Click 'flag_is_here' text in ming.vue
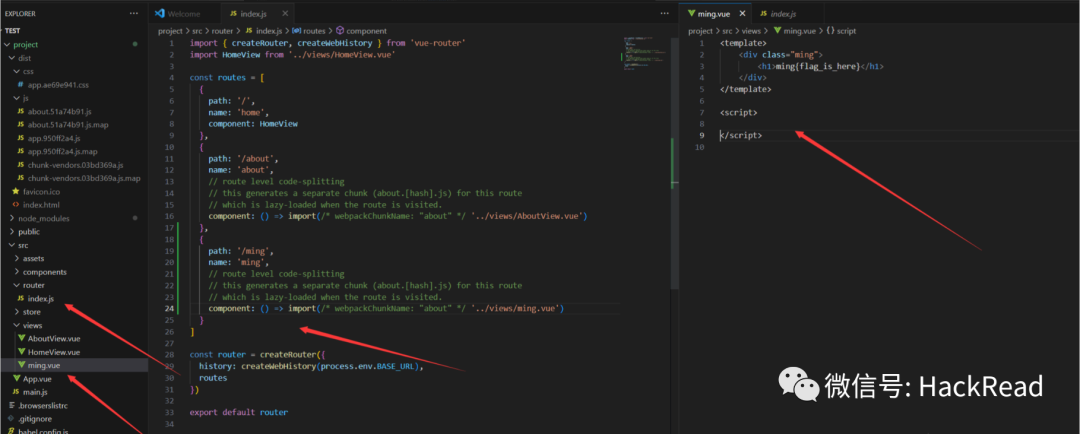The height and width of the screenshot is (434, 1080). pyautogui.click(x=830, y=66)
